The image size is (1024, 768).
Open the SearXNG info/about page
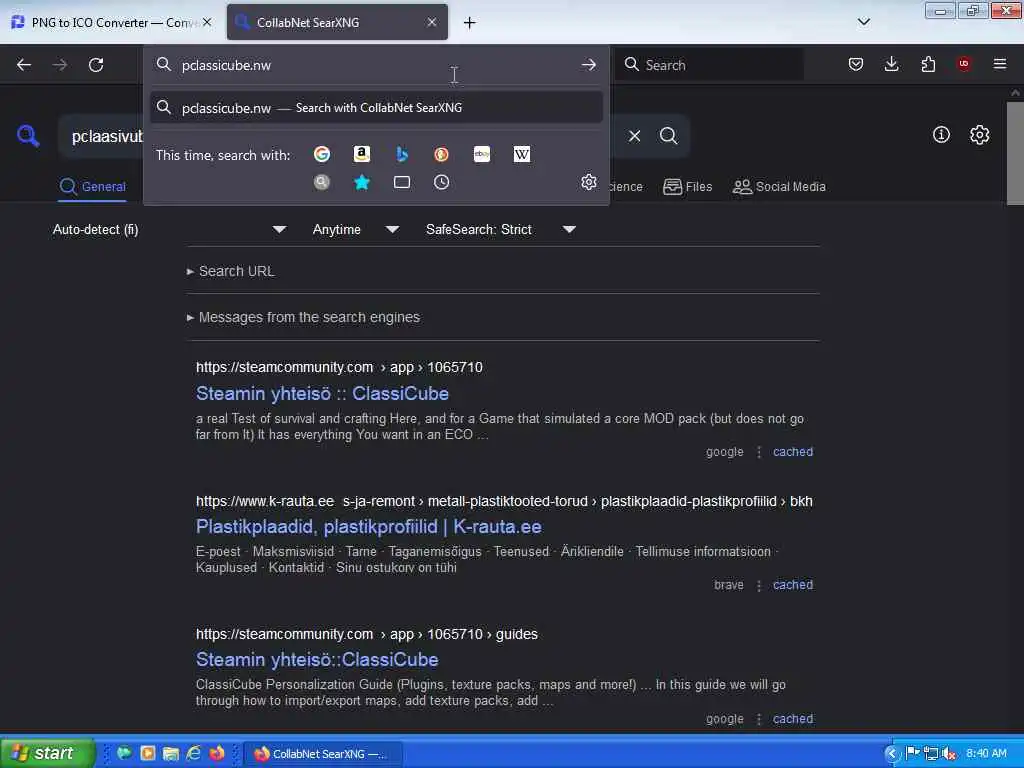pyautogui.click(x=941, y=135)
